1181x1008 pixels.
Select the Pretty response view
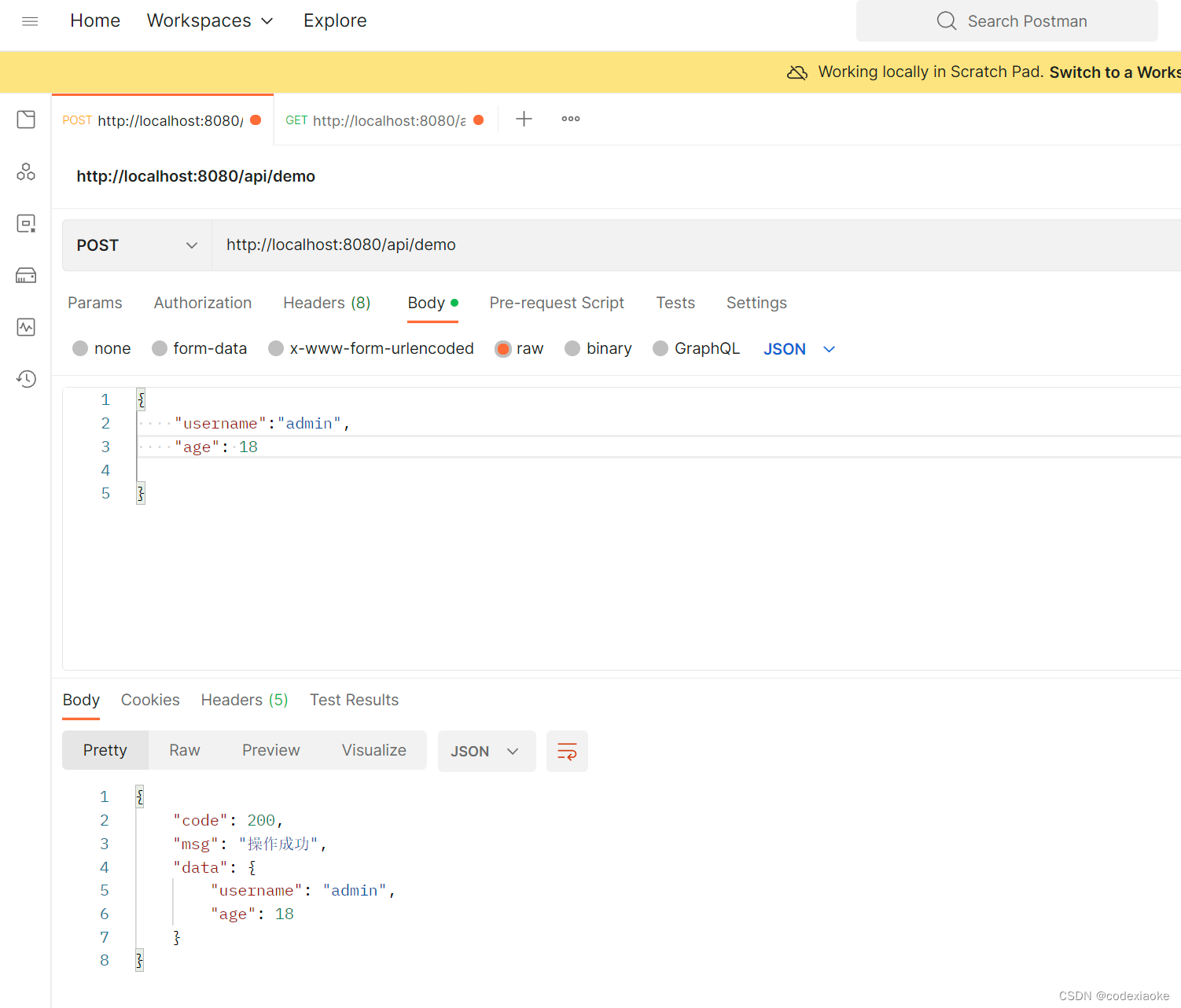pyautogui.click(x=105, y=751)
